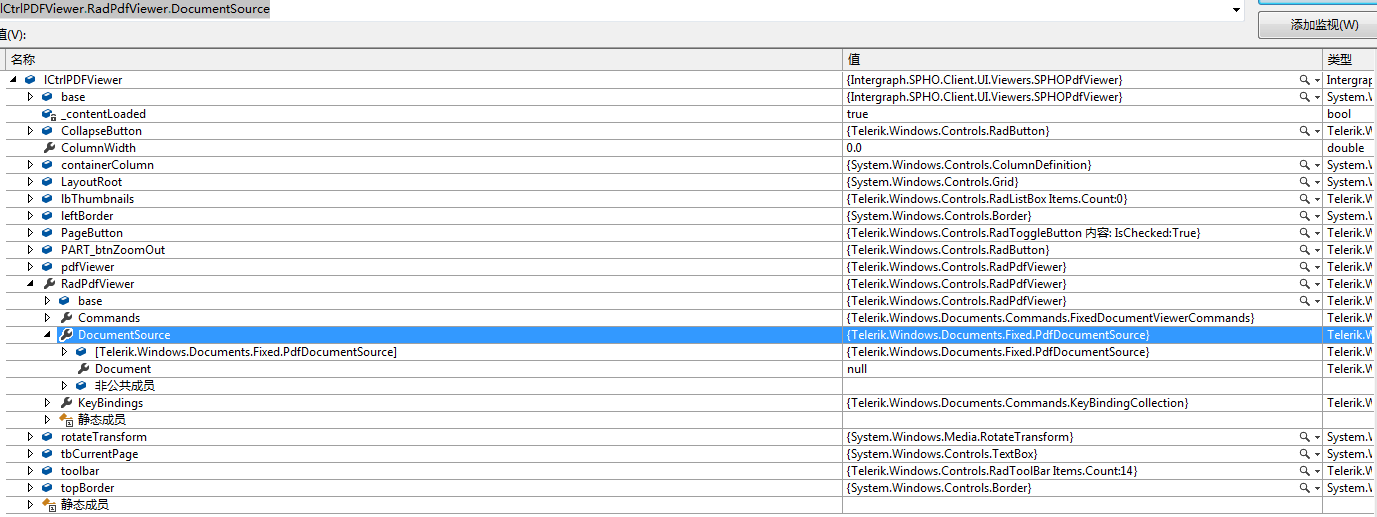Click the '0.0' value of ColumnWidth
The image size is (1377, 517).
click(854, 148)
